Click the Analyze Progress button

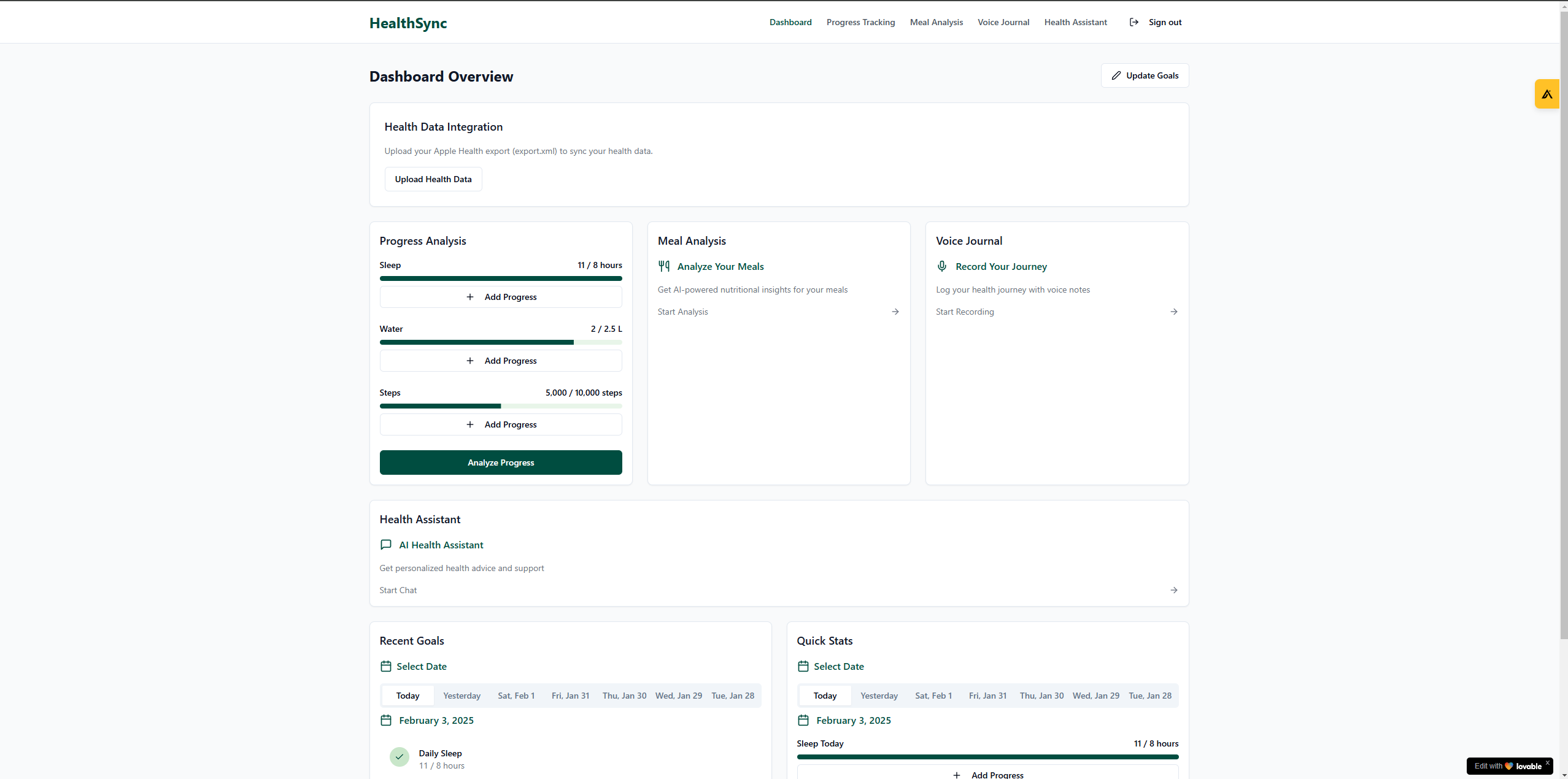point(501,462)
